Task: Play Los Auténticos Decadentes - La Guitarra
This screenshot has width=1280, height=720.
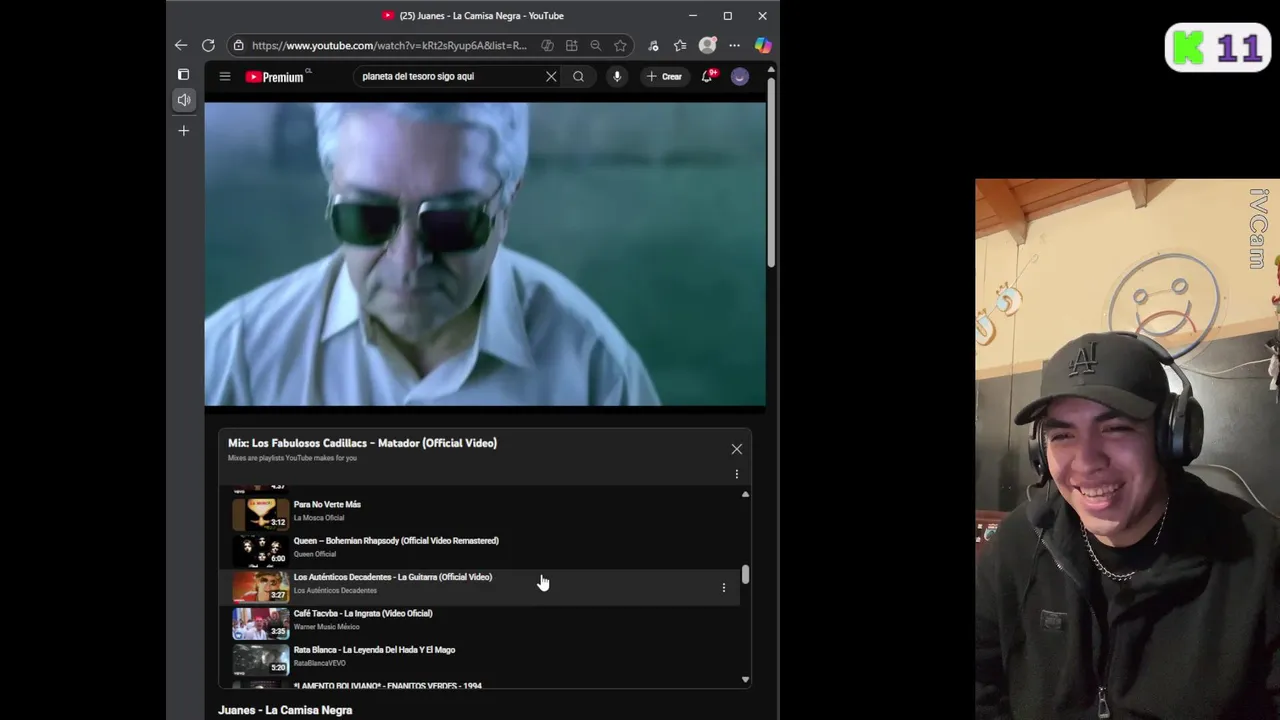Action: point(392,577)
